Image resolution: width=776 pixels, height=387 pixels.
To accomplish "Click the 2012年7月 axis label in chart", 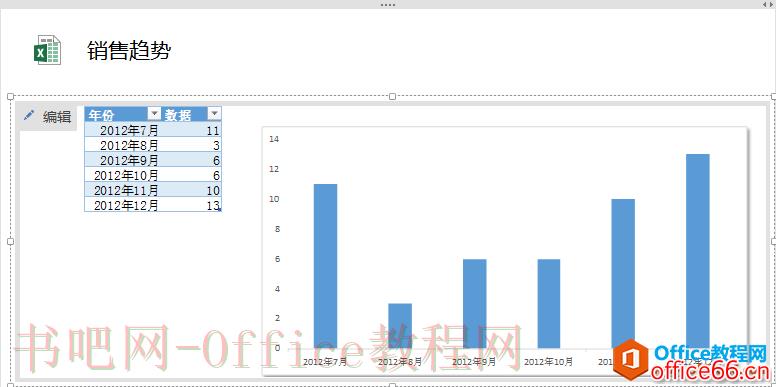I will 325,362.
